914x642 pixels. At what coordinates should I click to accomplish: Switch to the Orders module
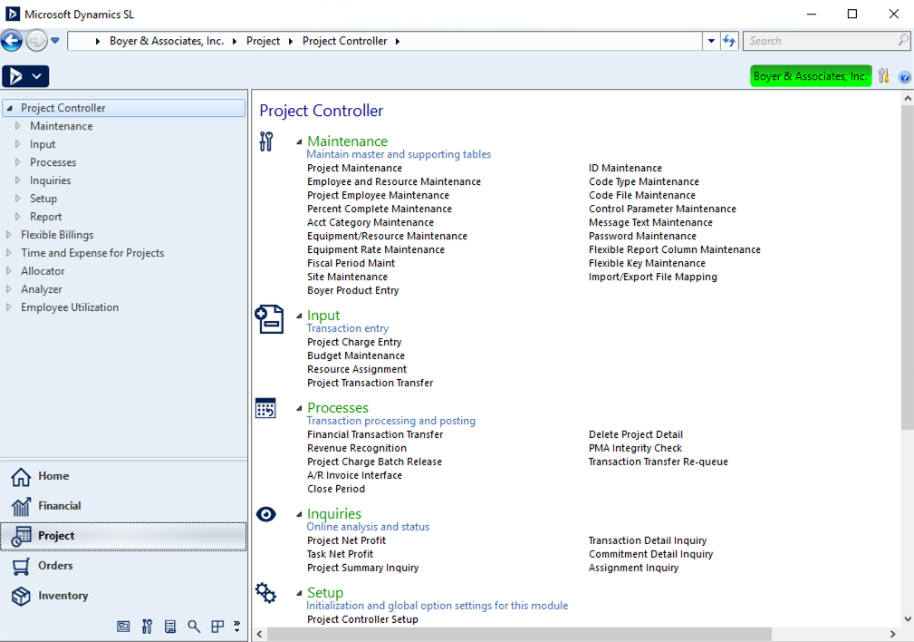tap(124, 566)
